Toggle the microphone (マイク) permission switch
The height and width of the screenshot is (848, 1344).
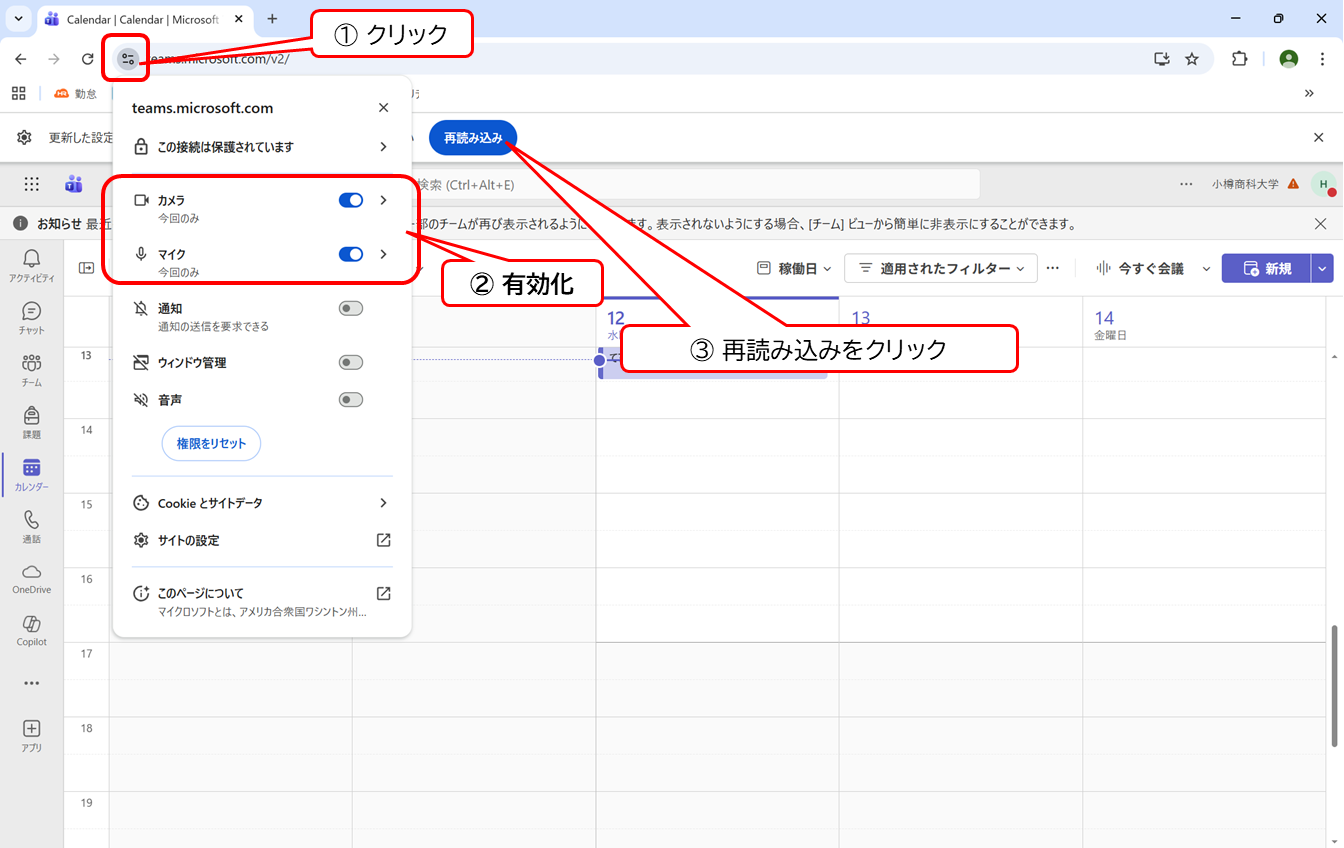[351, 254]
